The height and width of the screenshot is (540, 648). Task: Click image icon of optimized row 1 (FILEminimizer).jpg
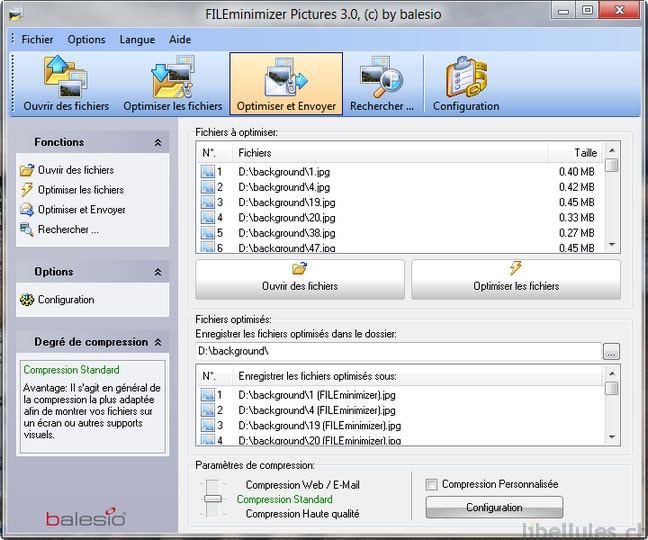click(208, 395)
